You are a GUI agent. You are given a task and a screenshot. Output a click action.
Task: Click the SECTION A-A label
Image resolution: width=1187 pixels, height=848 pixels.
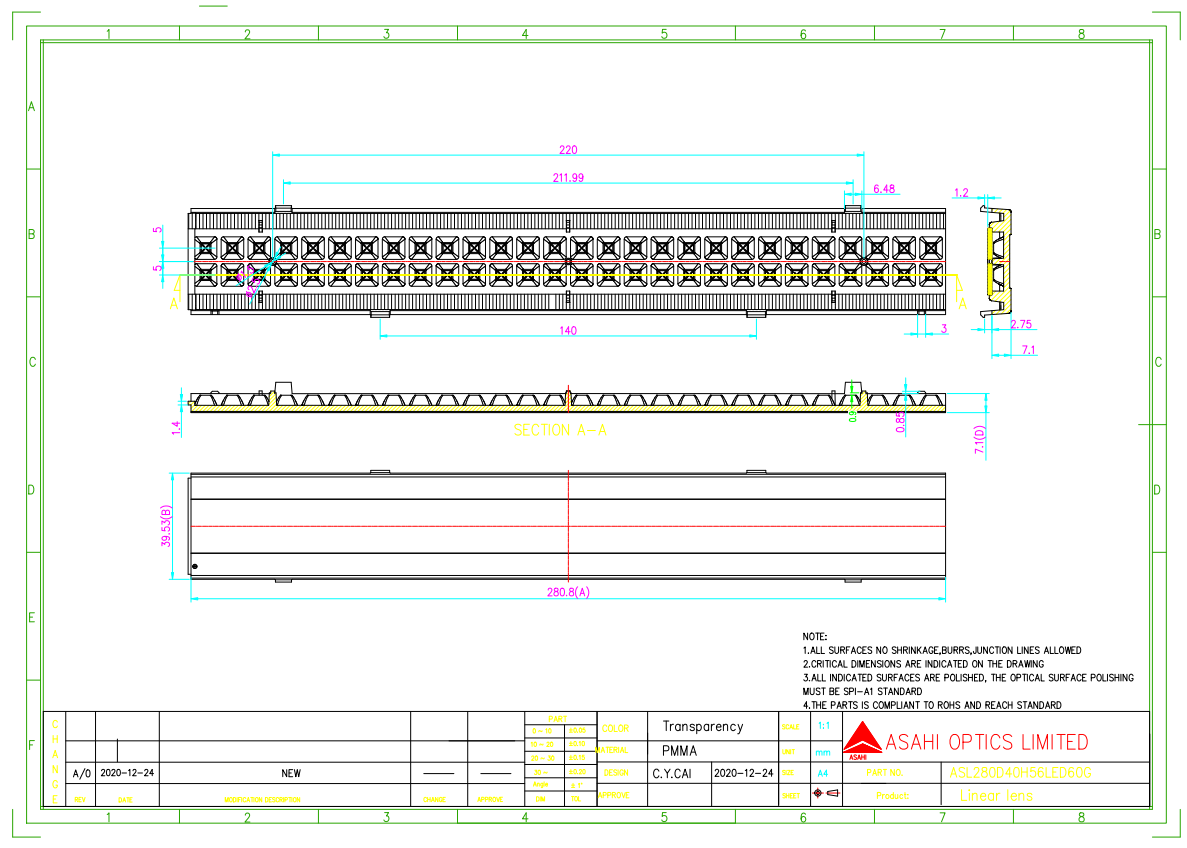coord(560,430)
